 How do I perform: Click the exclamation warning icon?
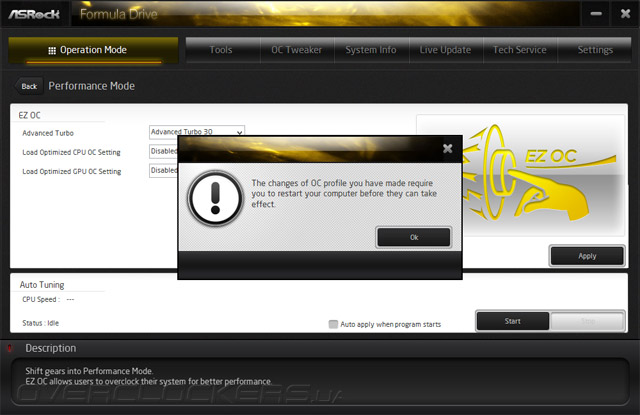coord(215,198)
